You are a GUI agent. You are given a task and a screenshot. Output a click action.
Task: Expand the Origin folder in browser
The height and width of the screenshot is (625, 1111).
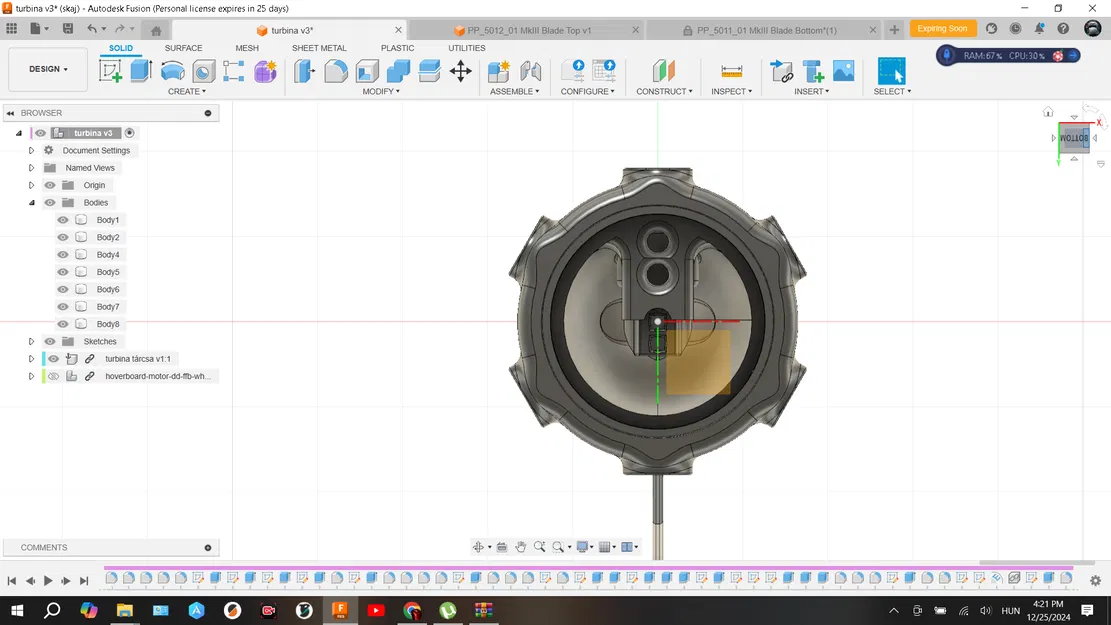[x=32, y=185]
